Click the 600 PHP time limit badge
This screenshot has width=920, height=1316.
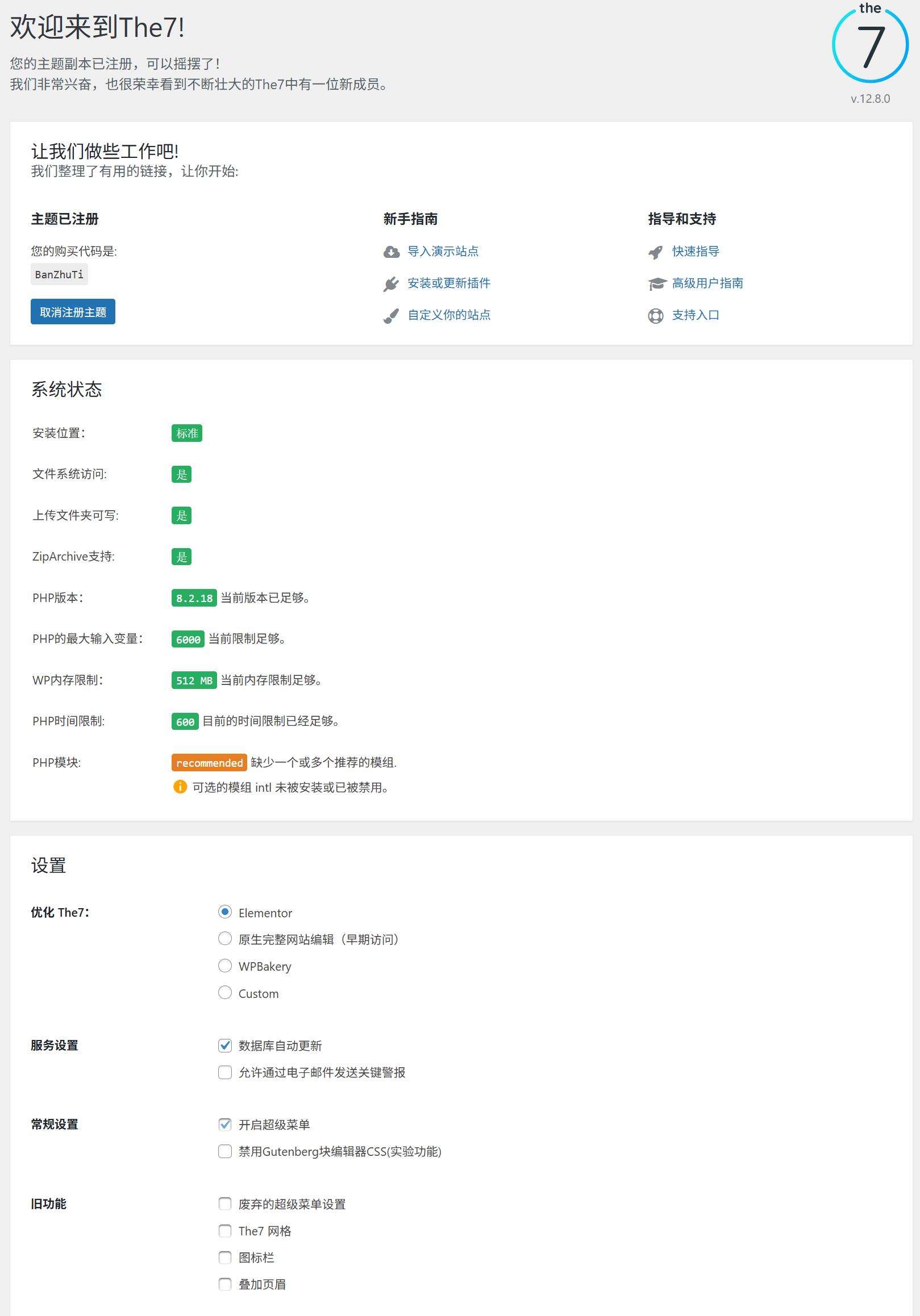[185, 721]
